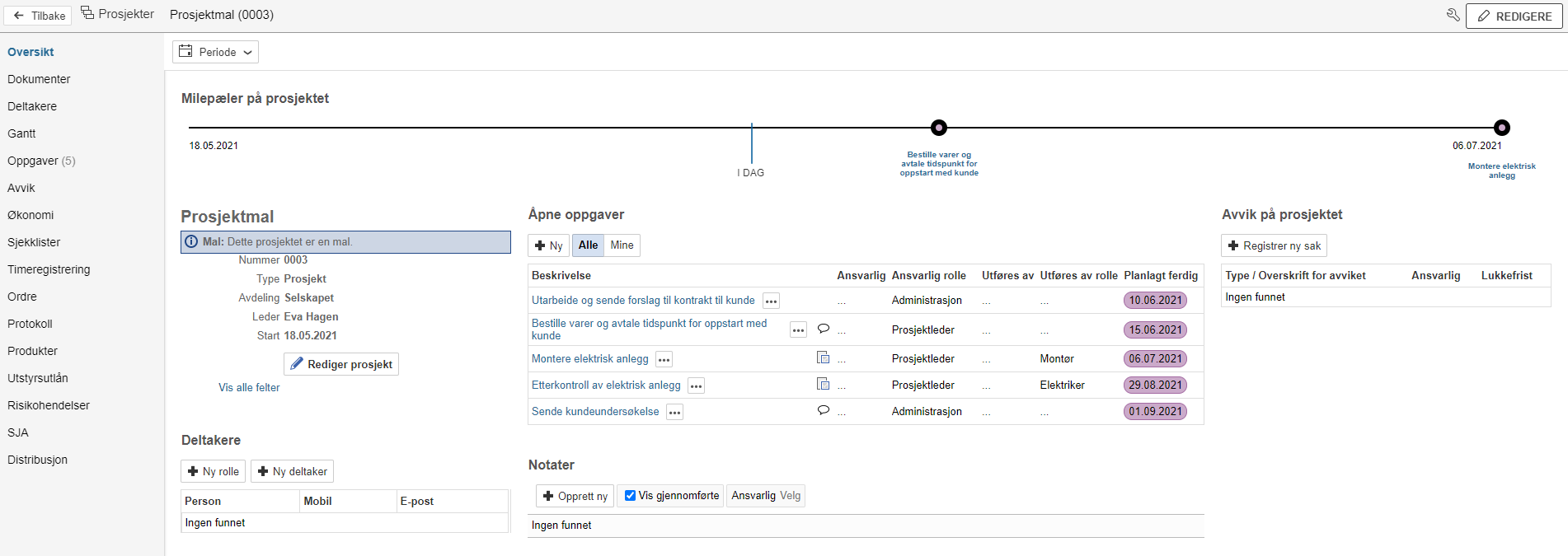Click Bestille varer milestone on timeline
Screen dimensions: 1568x556
[938, 128]
